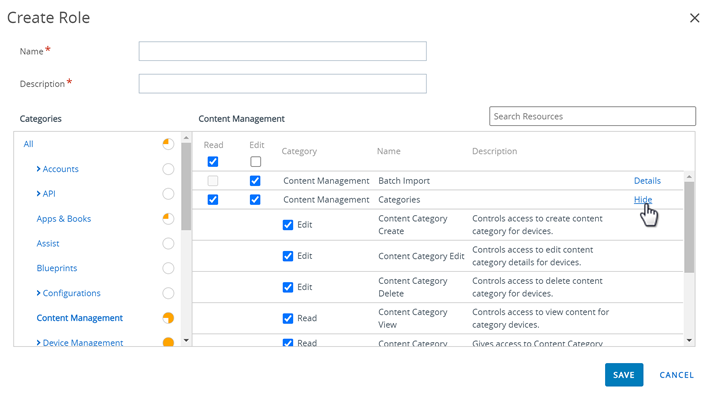
Task: Click the Apps & Books status circle
Action: pyautogui.click(x=168, y=219)
